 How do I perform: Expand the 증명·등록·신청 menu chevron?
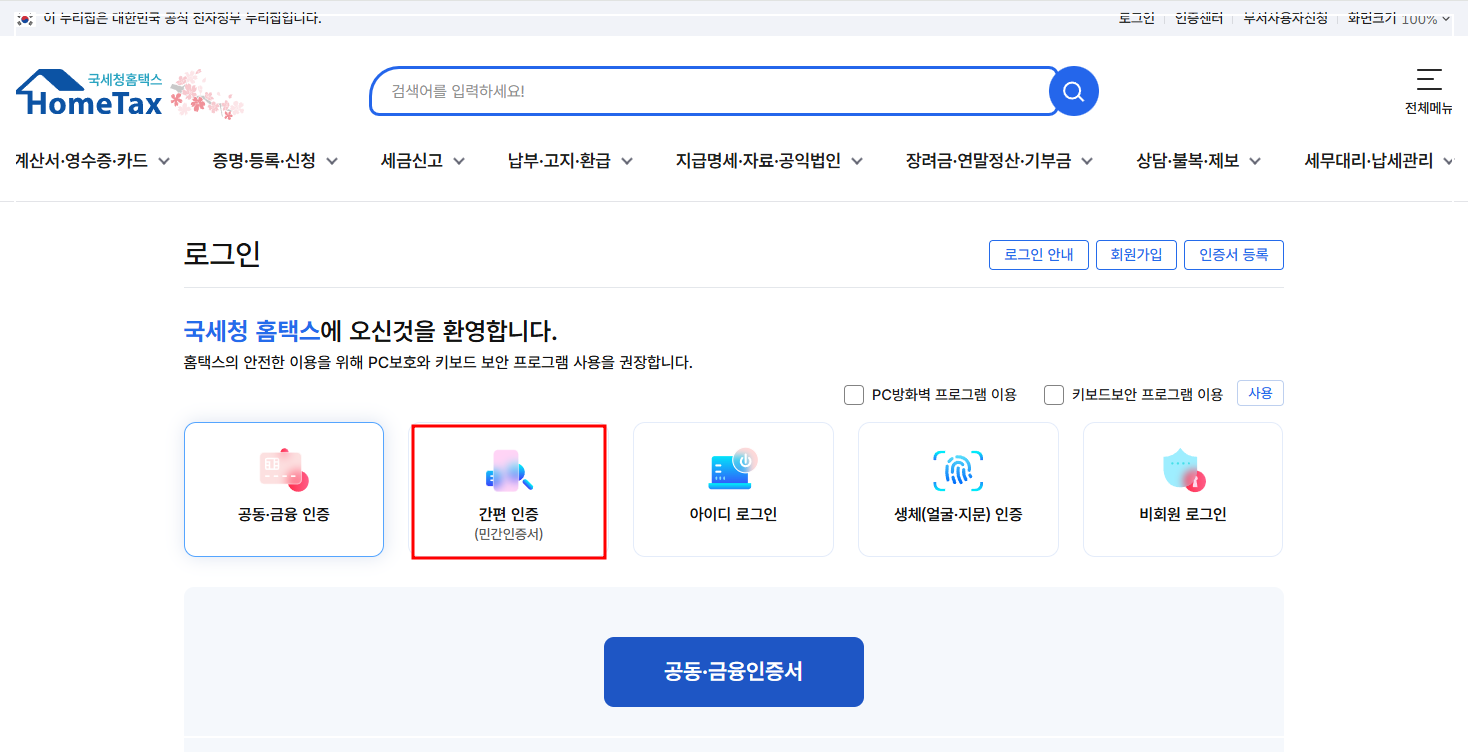click(x=332, y=161)
